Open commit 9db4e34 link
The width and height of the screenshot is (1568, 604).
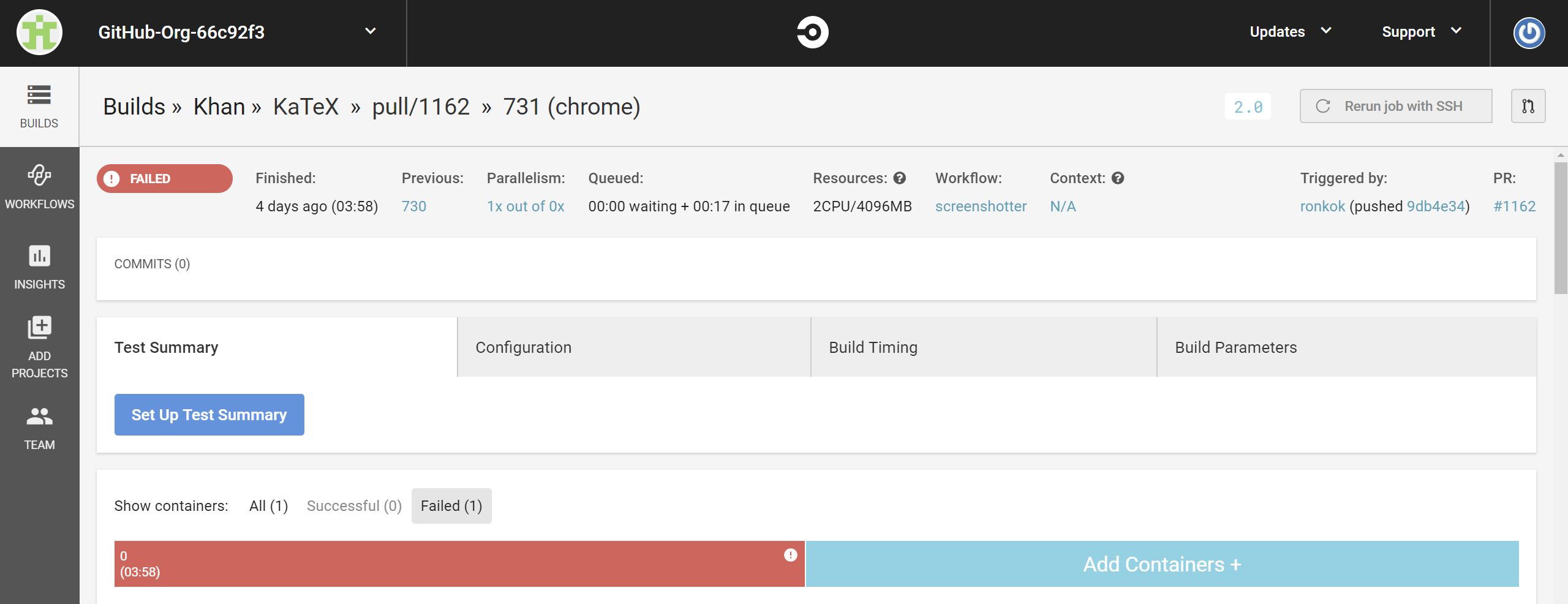1436,206
